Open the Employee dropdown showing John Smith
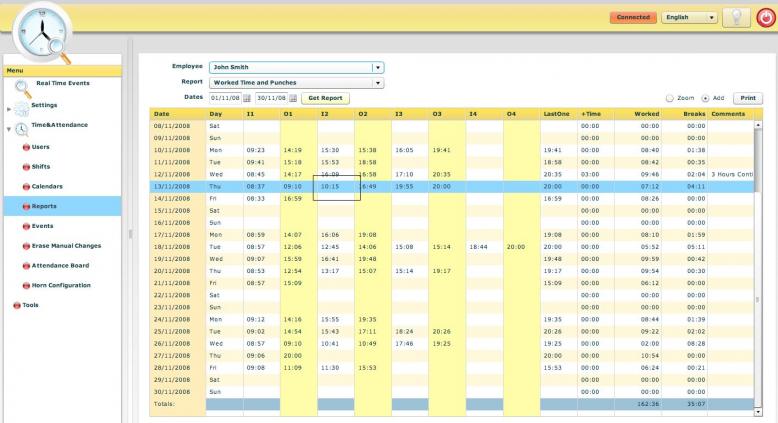This screenshot has width=778, height=423. pos(377,68)
